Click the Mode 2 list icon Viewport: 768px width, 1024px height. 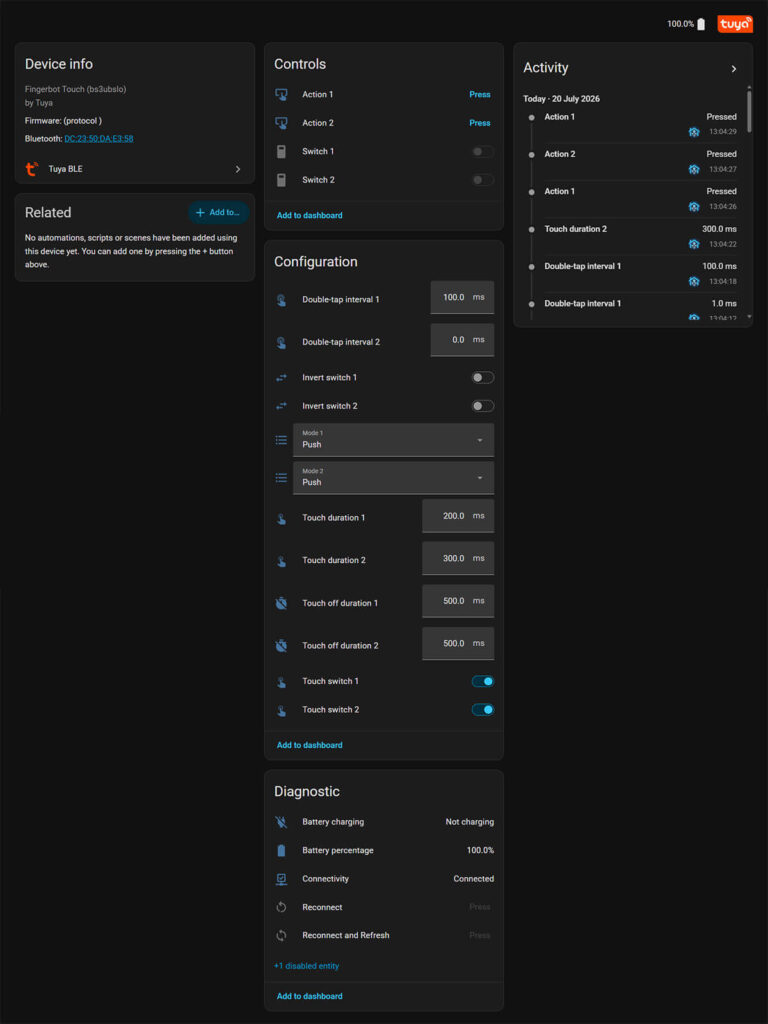pyautogui.click(x=281, y=478)
